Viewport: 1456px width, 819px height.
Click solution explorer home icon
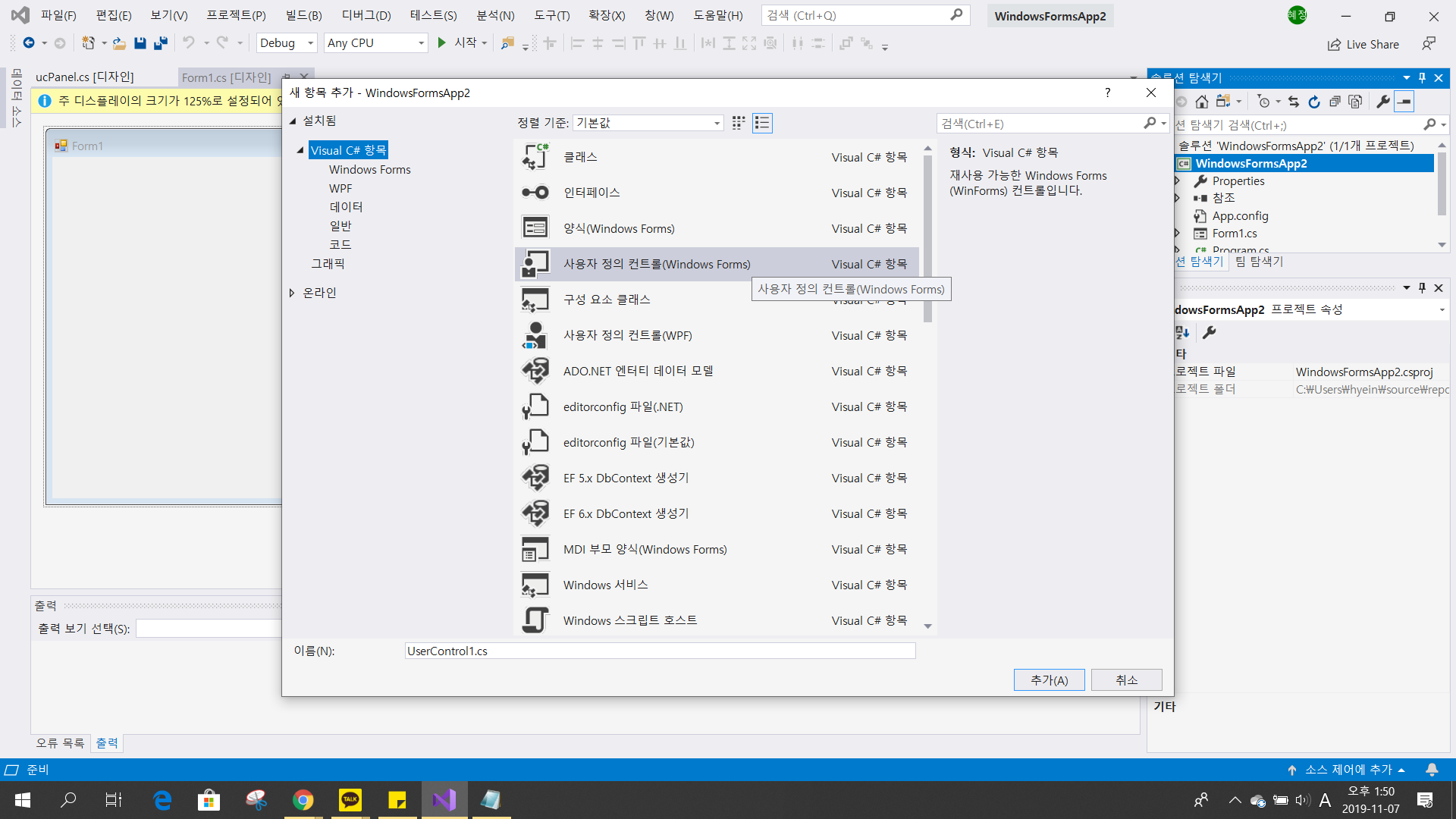pos(1202,102)
